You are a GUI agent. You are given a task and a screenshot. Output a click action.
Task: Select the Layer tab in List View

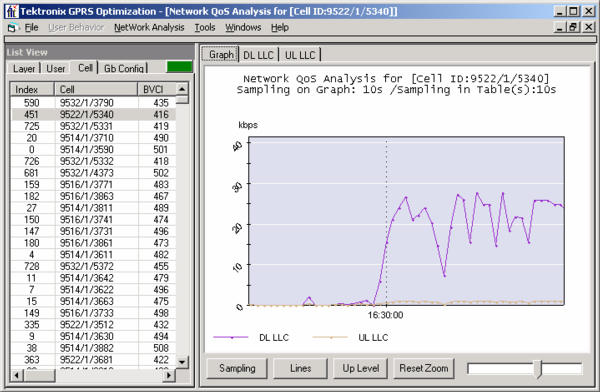point(24,69)
